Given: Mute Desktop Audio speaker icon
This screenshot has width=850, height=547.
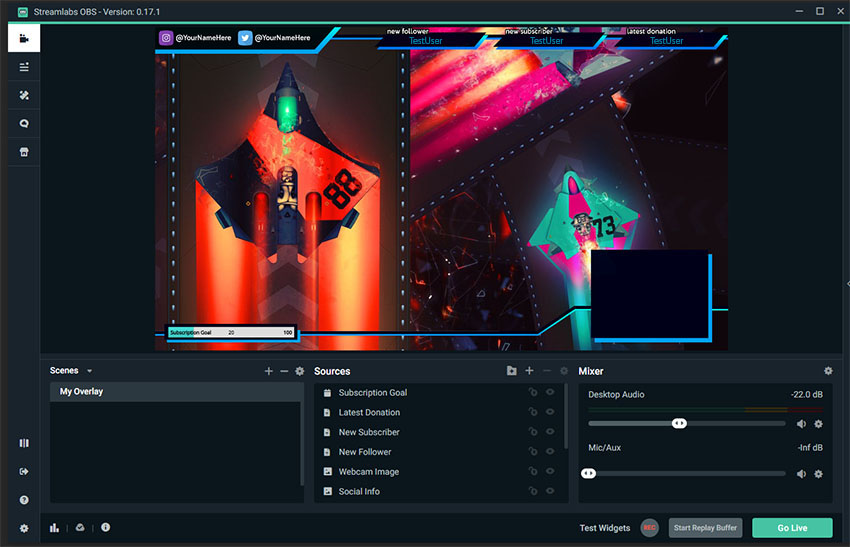Looking at the screenshot, I should pos(801,424).
